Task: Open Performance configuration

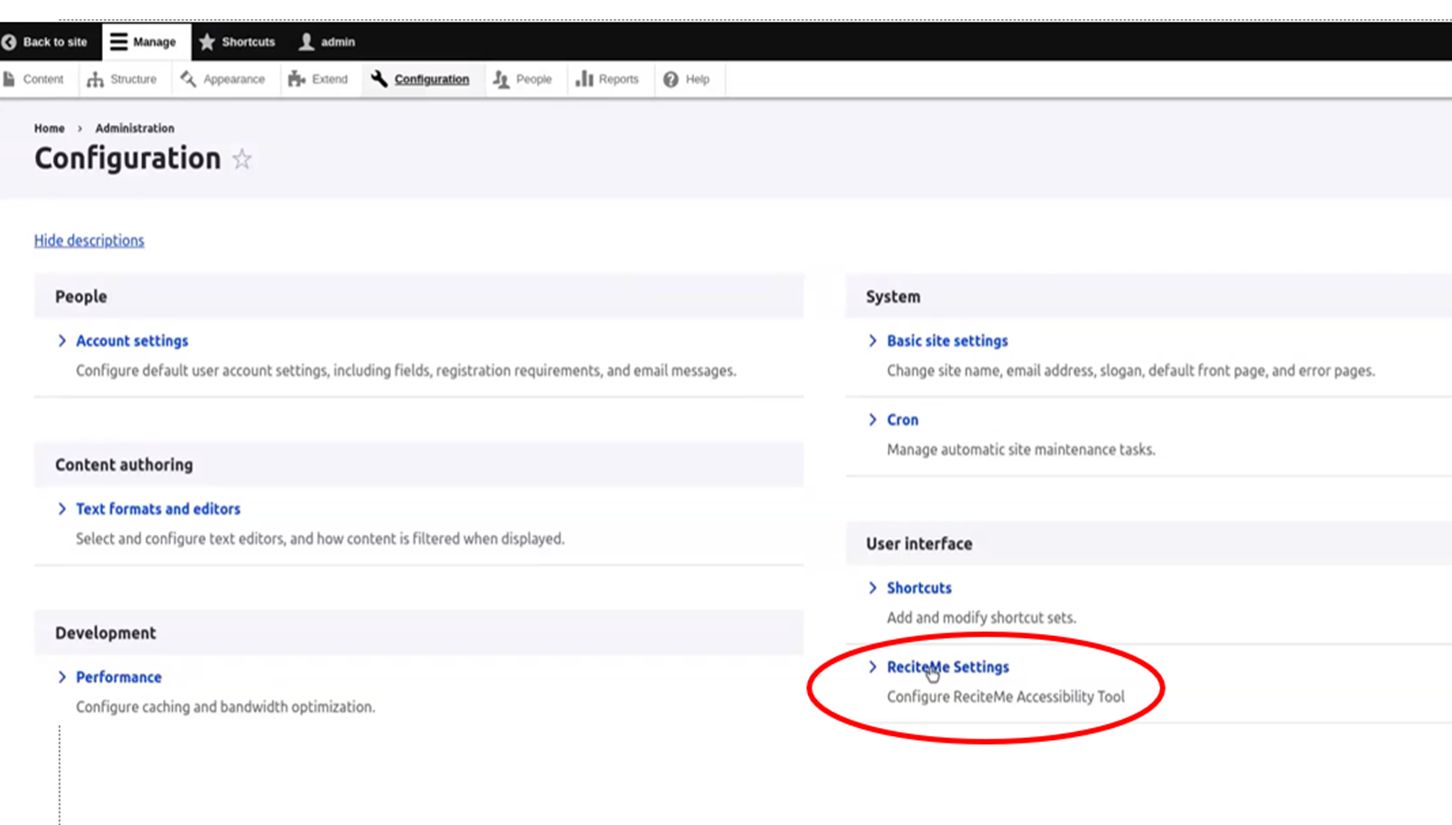Action: coord(118,676)
